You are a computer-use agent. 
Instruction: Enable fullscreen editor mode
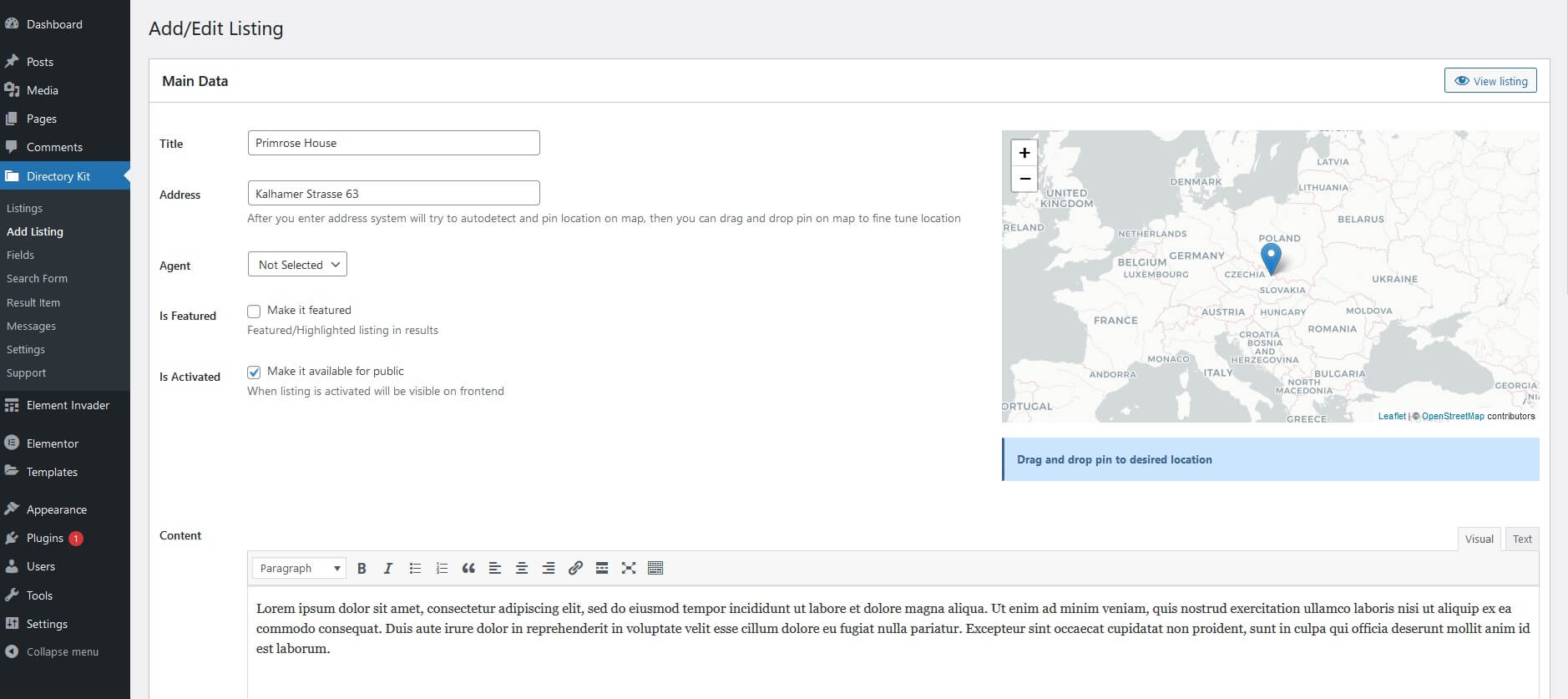629,568
